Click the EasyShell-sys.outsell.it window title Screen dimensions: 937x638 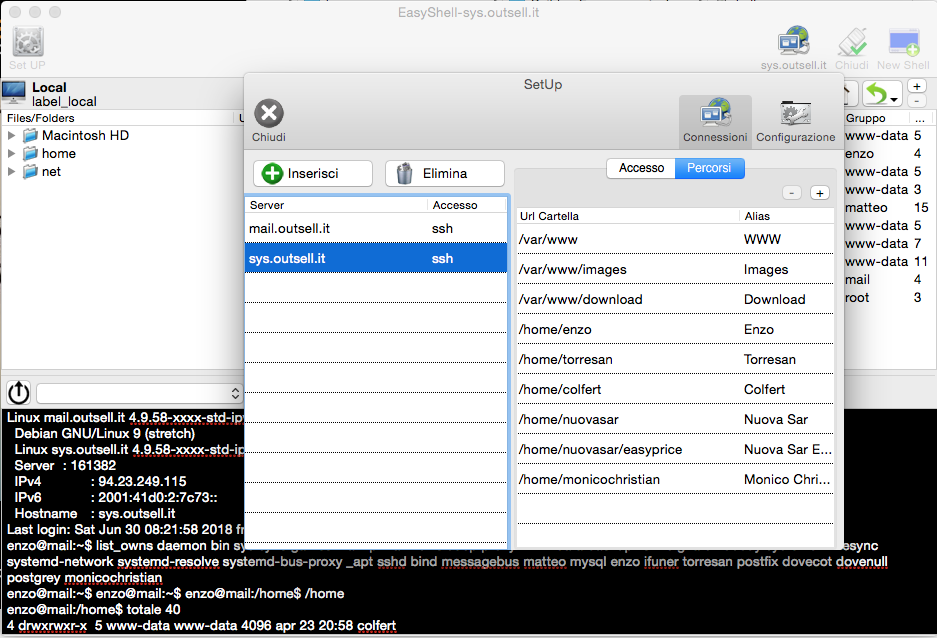point(468,13)
